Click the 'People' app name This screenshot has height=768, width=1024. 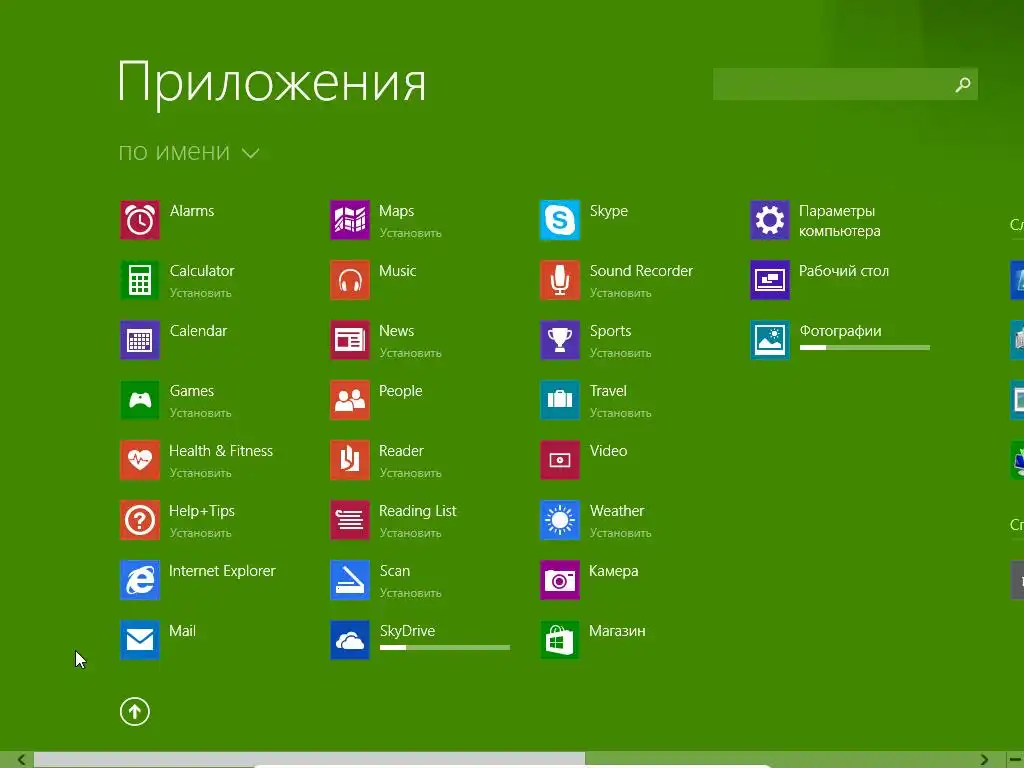(x=400, y=391)
